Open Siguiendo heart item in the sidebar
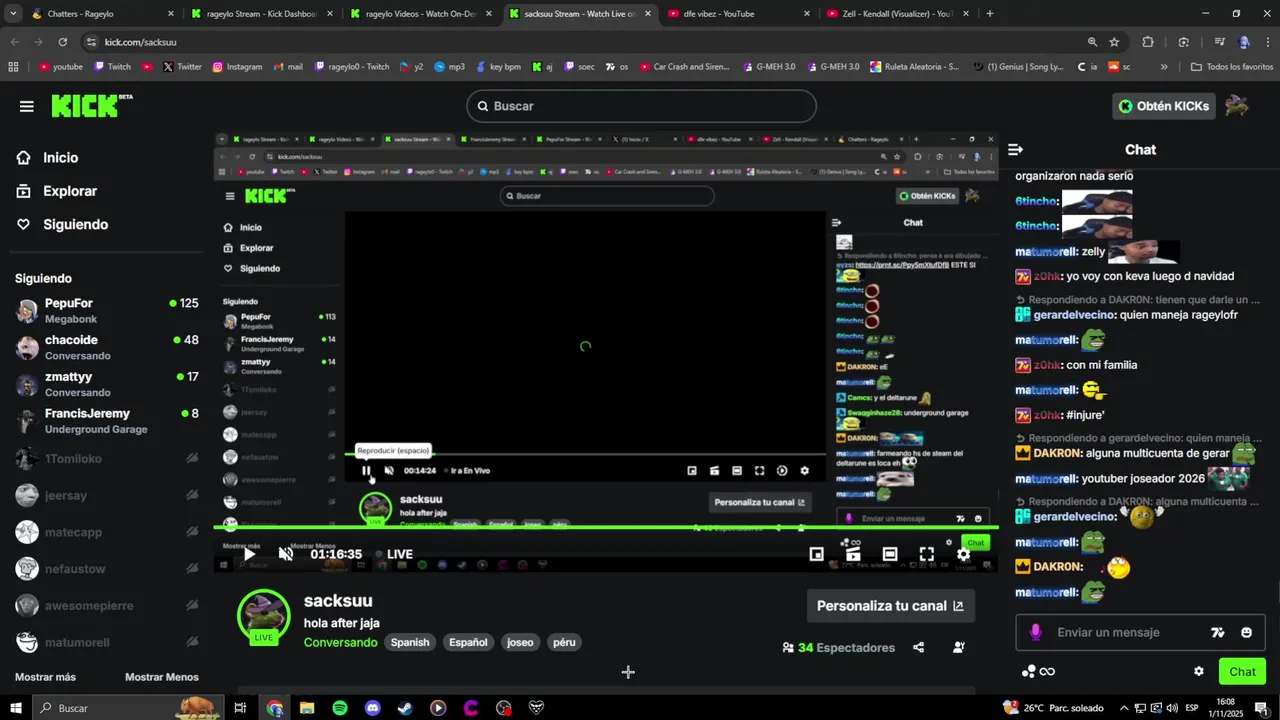This screenshot has height=720, width=1280. [x=62, y=225]
